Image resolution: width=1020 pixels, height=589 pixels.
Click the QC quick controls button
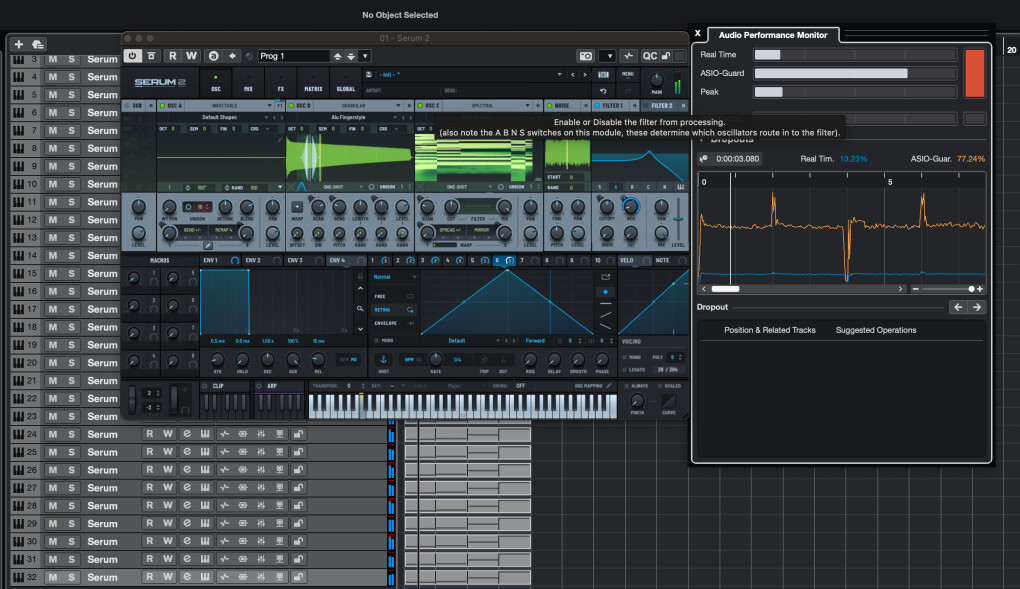pyautogui.click(x=650, y=56)
